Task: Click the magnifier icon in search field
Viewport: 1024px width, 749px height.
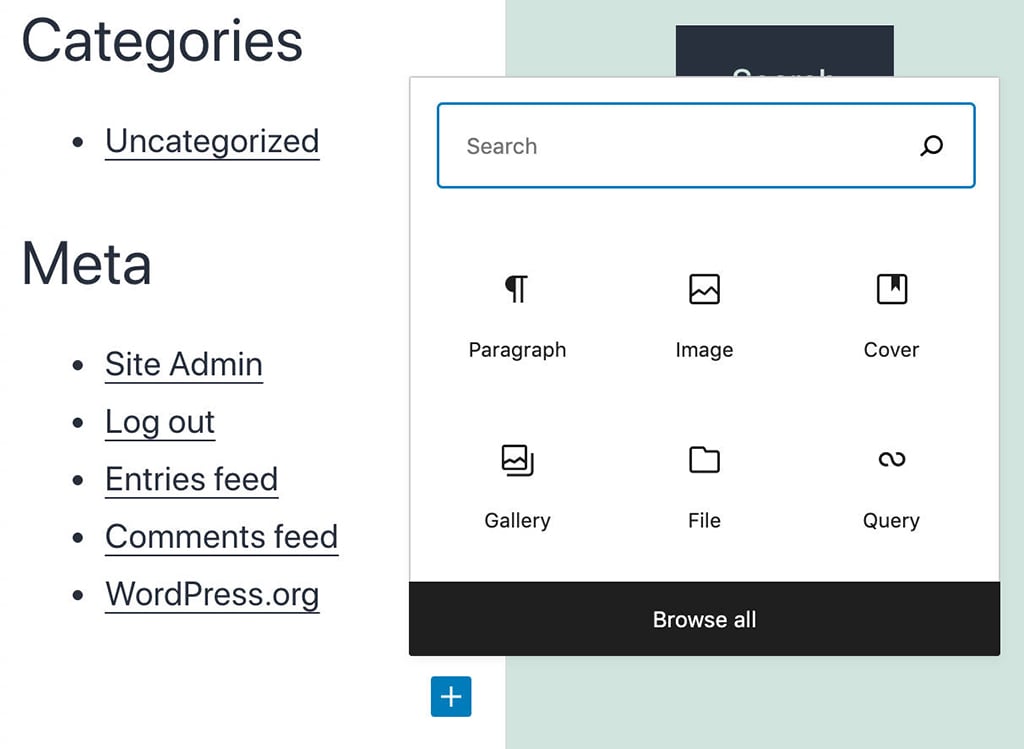Action: click(x=931, y=146)
